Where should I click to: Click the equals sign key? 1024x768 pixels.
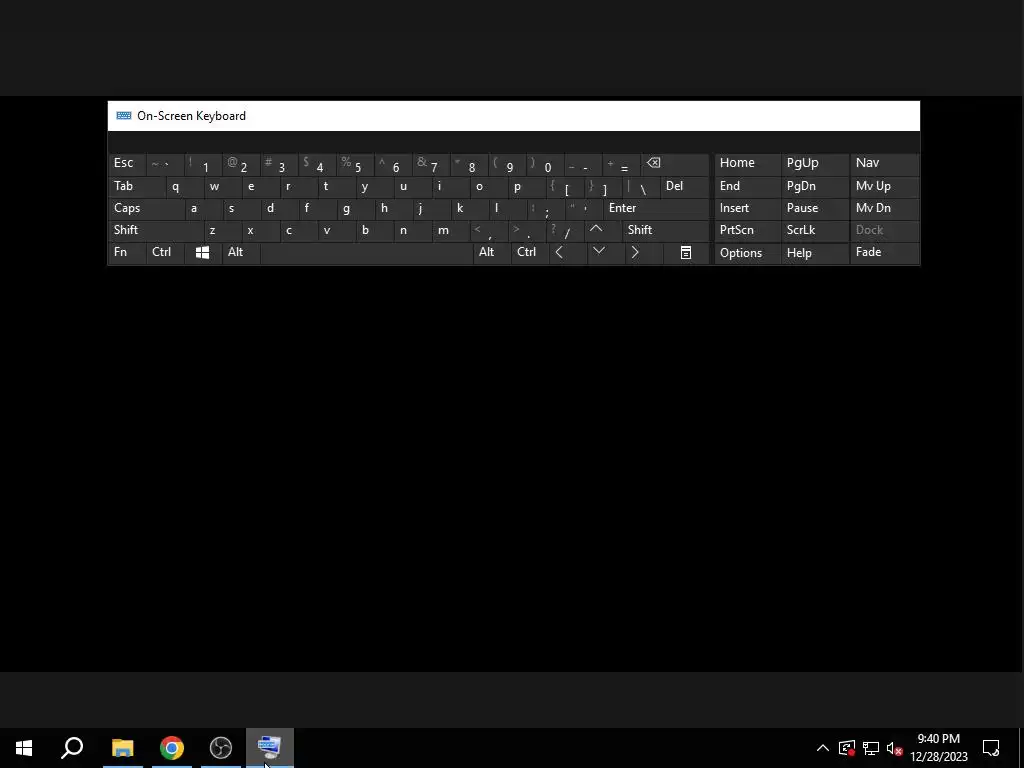620,163
